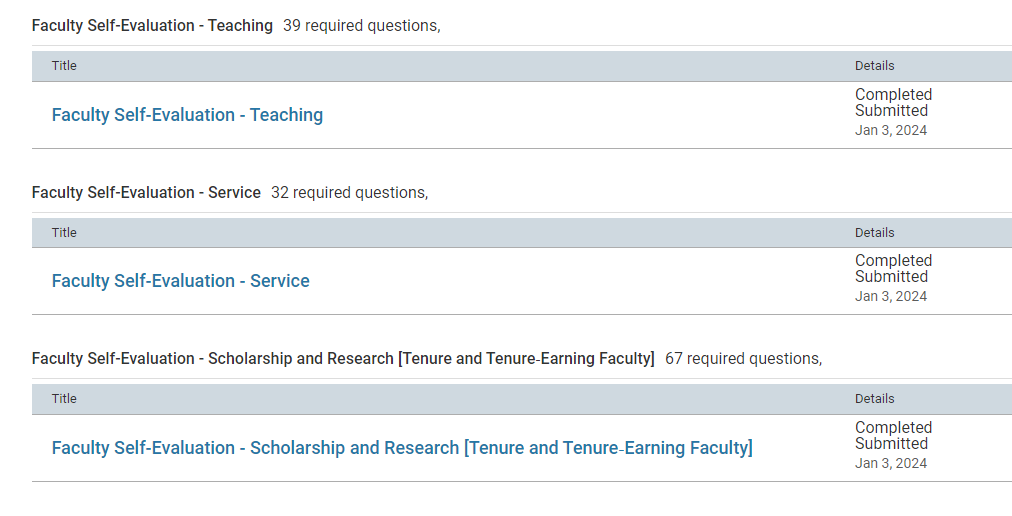This screenshot has width=1012, height=516.
Task: Click the Completed Submitted status for Service
Action: (x=893, y=269)
